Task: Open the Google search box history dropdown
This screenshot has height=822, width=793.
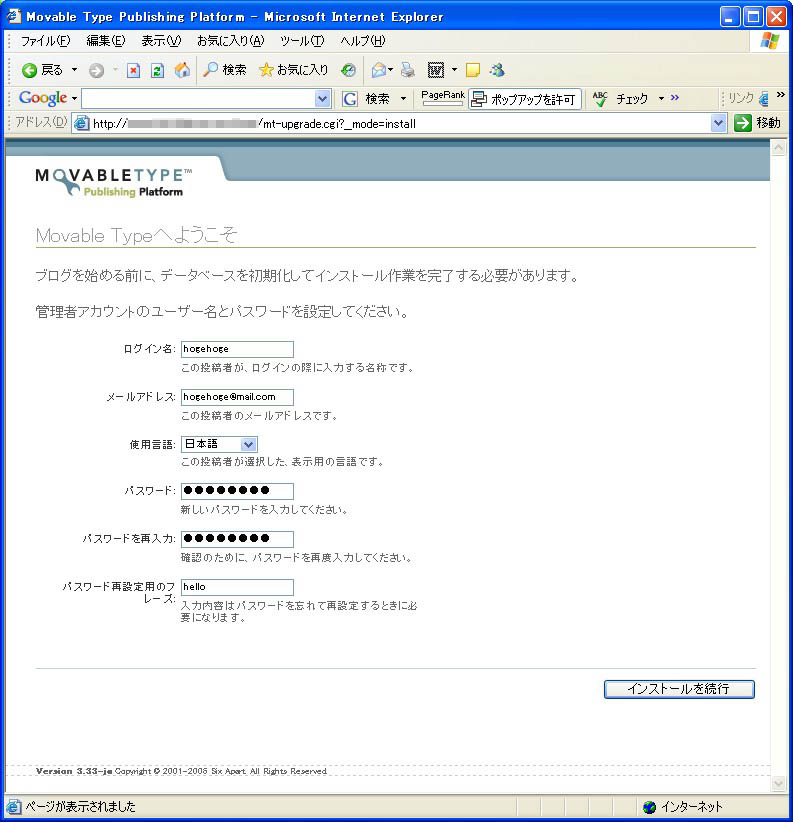Action: tap(322, 99)
